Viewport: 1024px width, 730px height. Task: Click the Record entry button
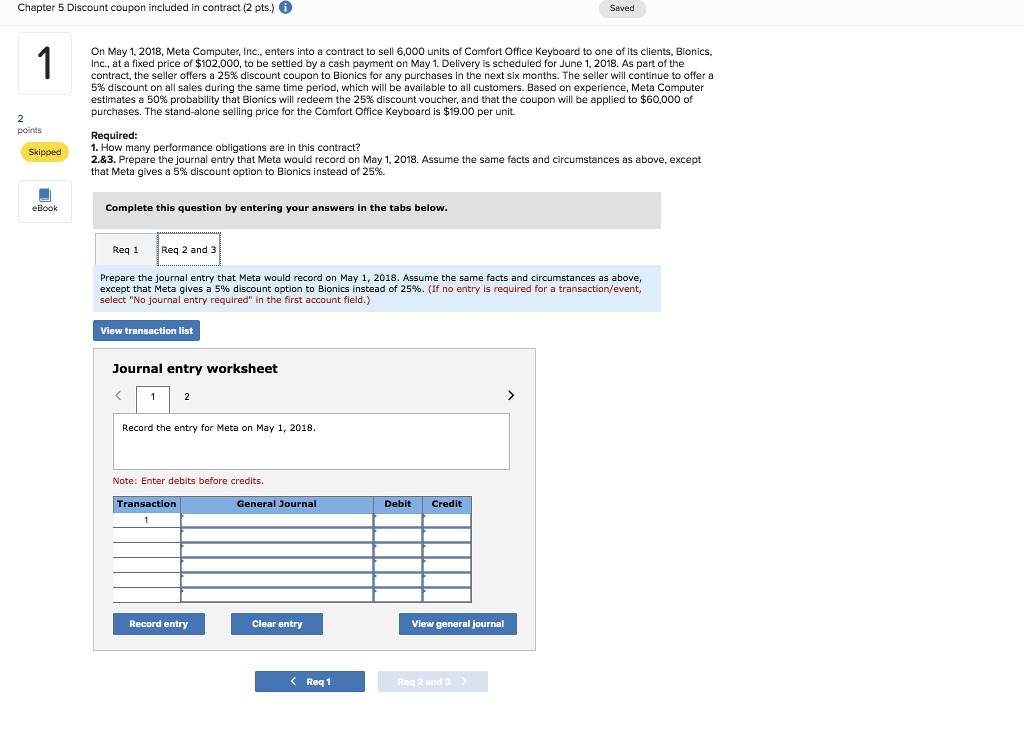point(159,624)
